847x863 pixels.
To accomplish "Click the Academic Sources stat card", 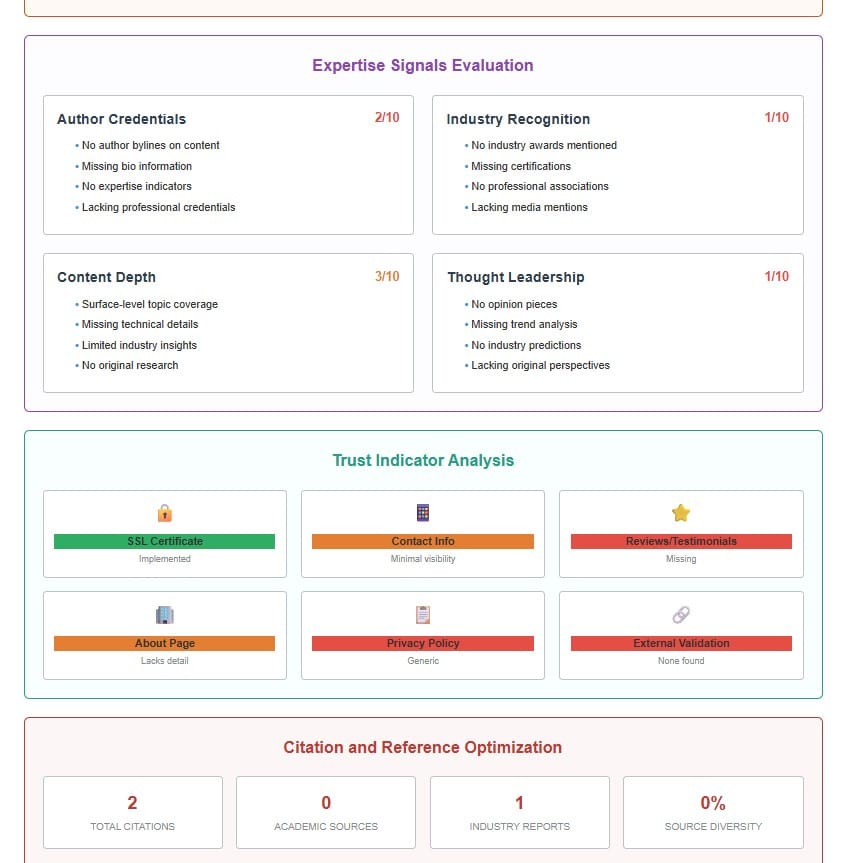I will (326, 812).
